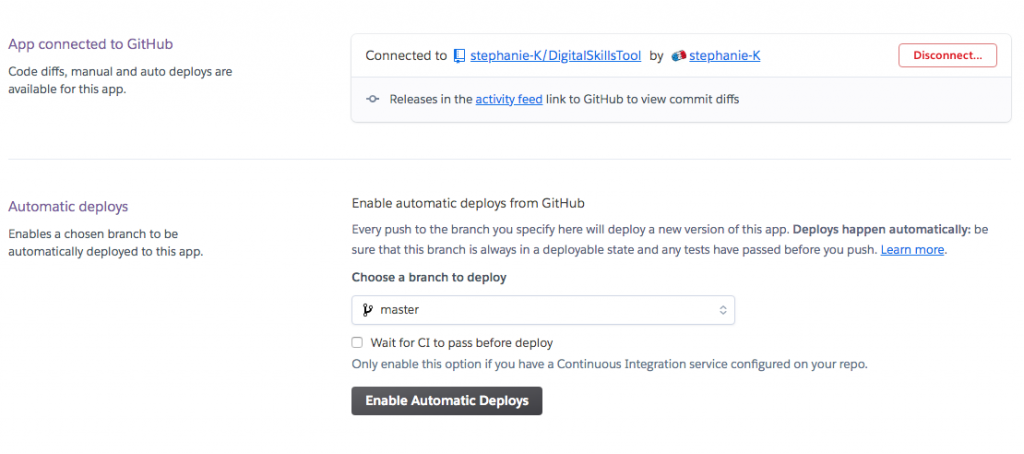Click the stephanie-K avatar icon
The width and height of the screenshot is (1024, 454).
click(x=679, y=56)
